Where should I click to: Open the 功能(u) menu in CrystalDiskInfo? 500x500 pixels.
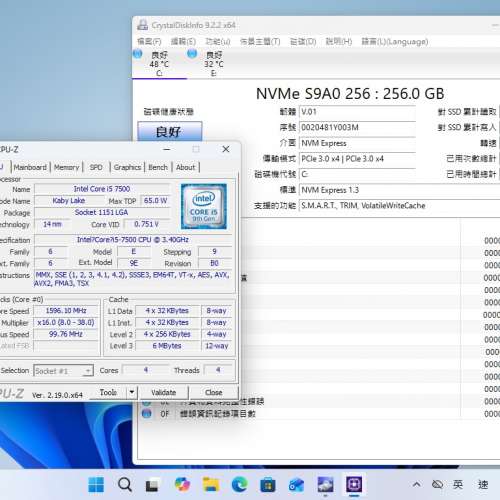click(218, 42)
